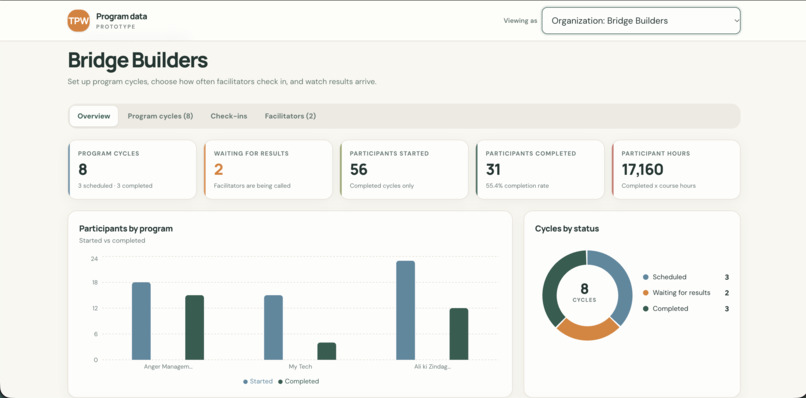The image size is (806, 398).
Task: Open the Facilitators (2) tab
Action: [290, 116]
